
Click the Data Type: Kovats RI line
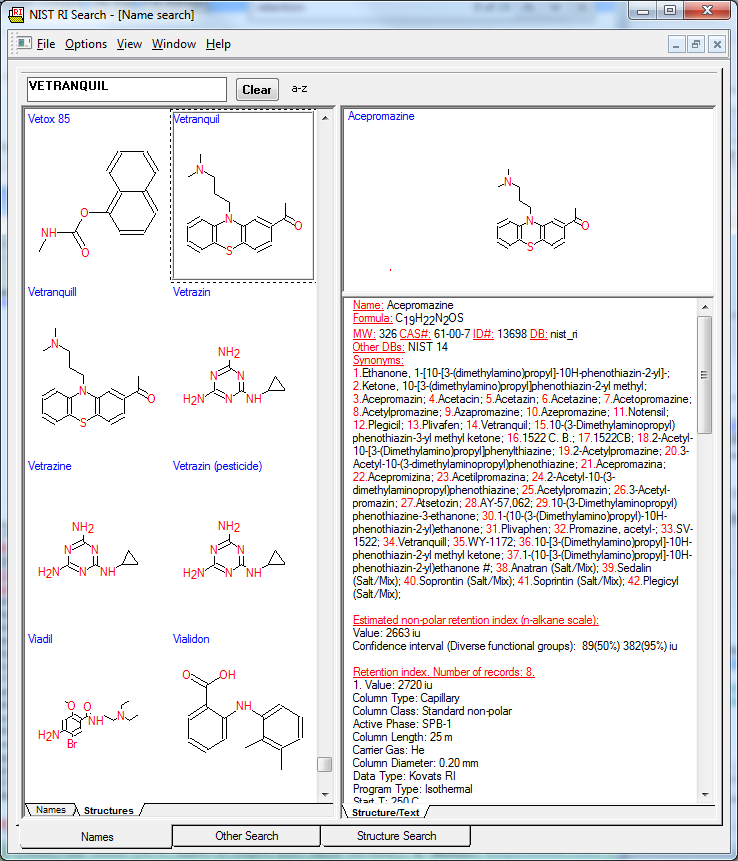404,776
